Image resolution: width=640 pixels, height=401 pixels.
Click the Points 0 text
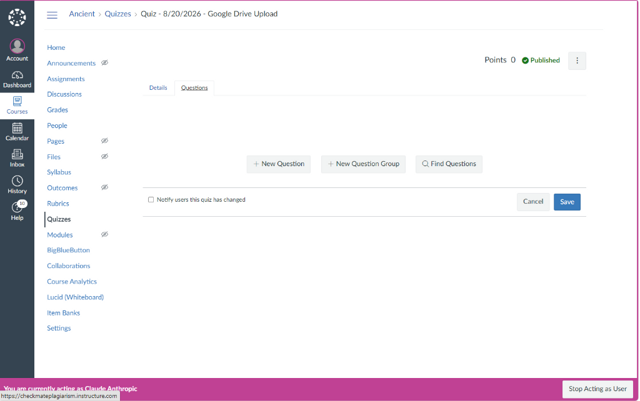[x=500, y=60]
